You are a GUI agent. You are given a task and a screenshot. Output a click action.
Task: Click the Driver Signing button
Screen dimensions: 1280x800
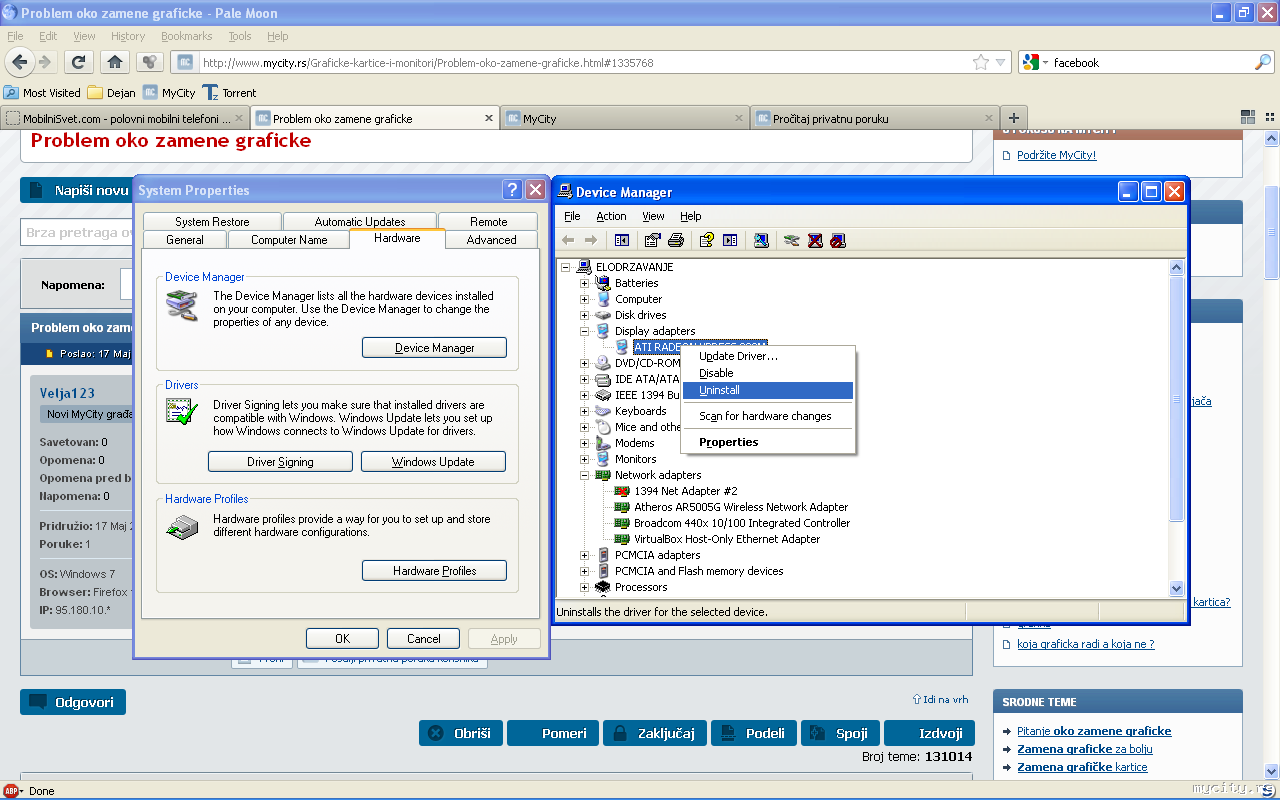(x=280, y=462)
